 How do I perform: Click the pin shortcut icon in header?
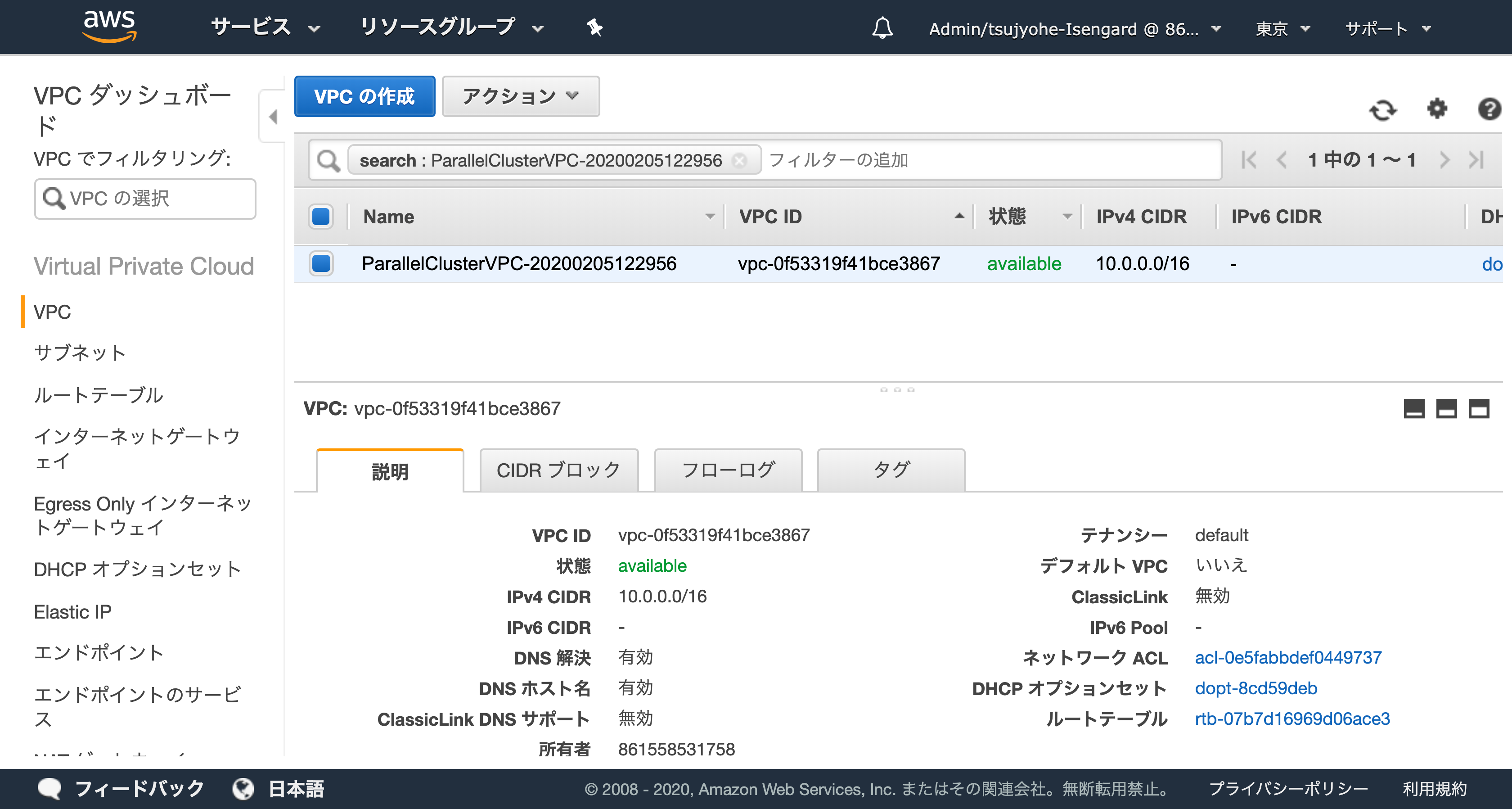[594, 27]
